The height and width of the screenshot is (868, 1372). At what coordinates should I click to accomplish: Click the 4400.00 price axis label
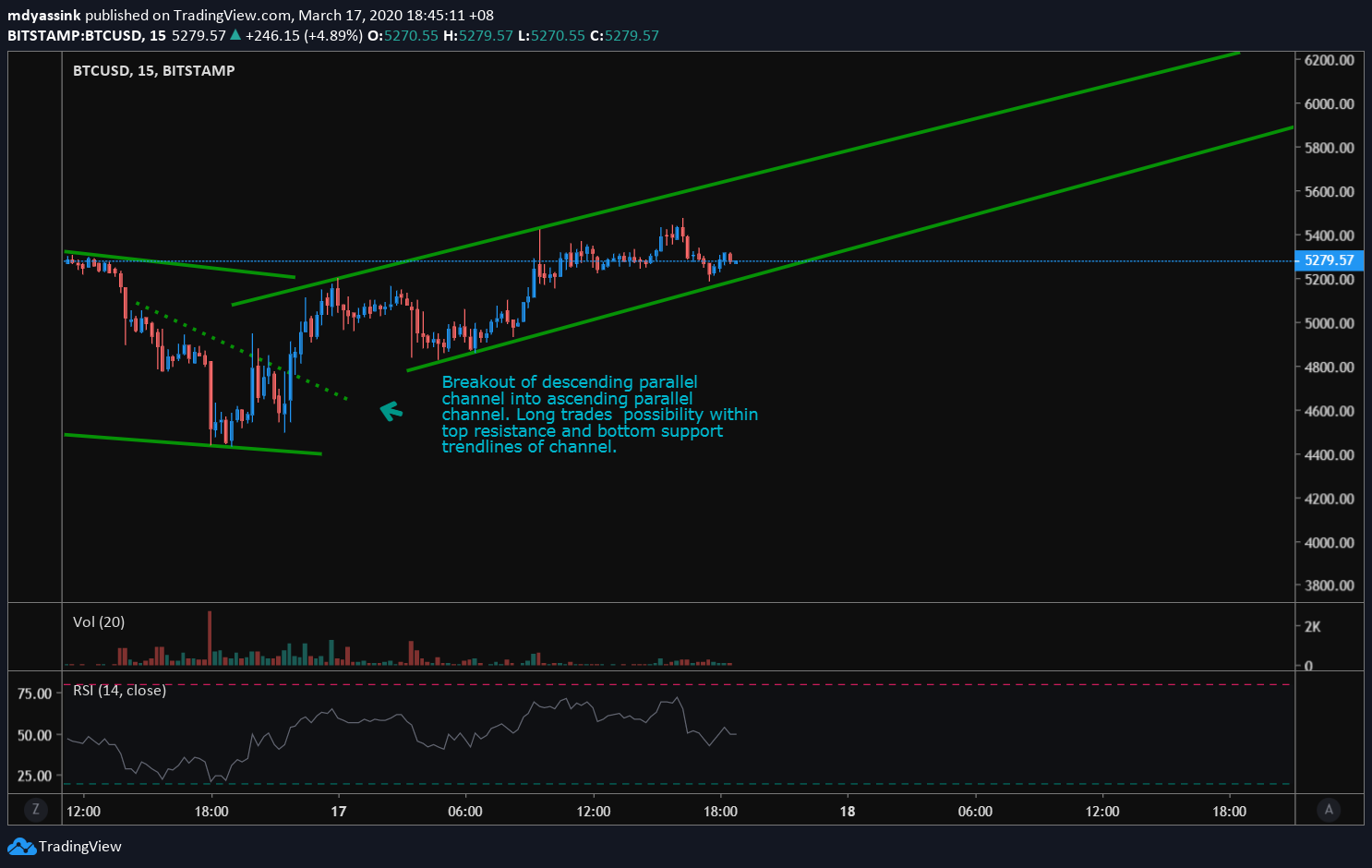tap(1330, 454)
